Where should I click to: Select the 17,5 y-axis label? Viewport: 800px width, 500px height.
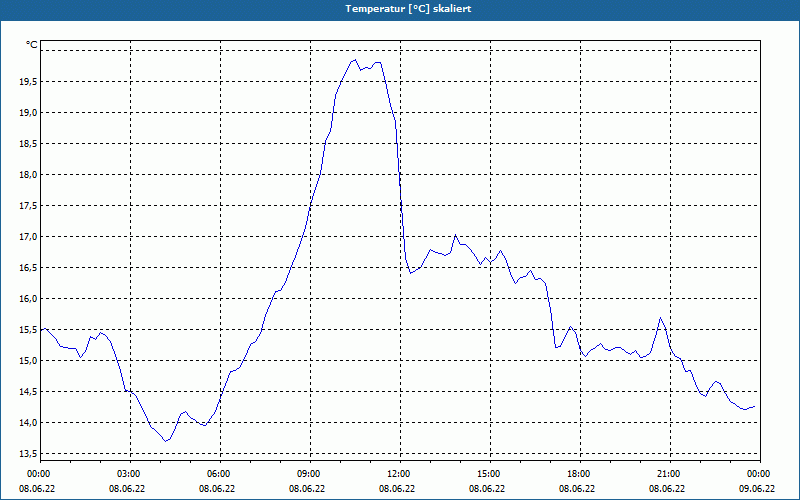pyautogui.click(x=28, y=206)
